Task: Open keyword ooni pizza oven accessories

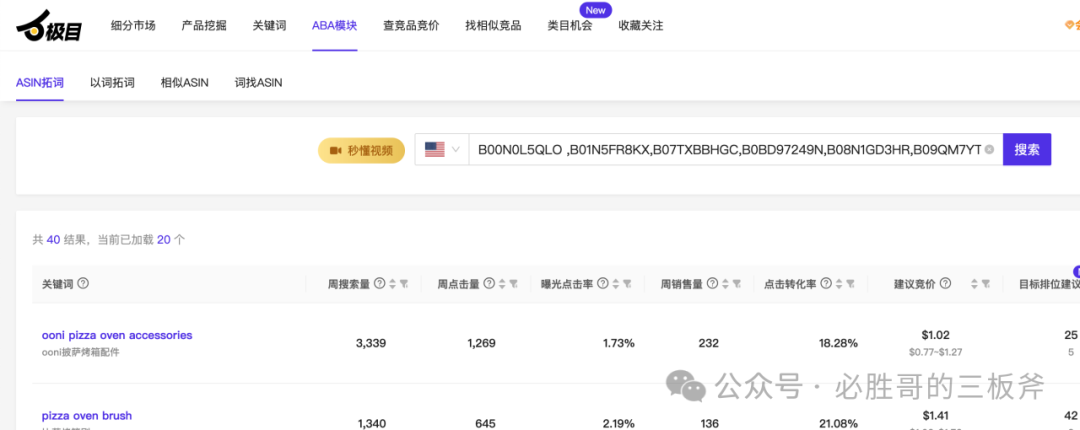Action: click(117, 336)
